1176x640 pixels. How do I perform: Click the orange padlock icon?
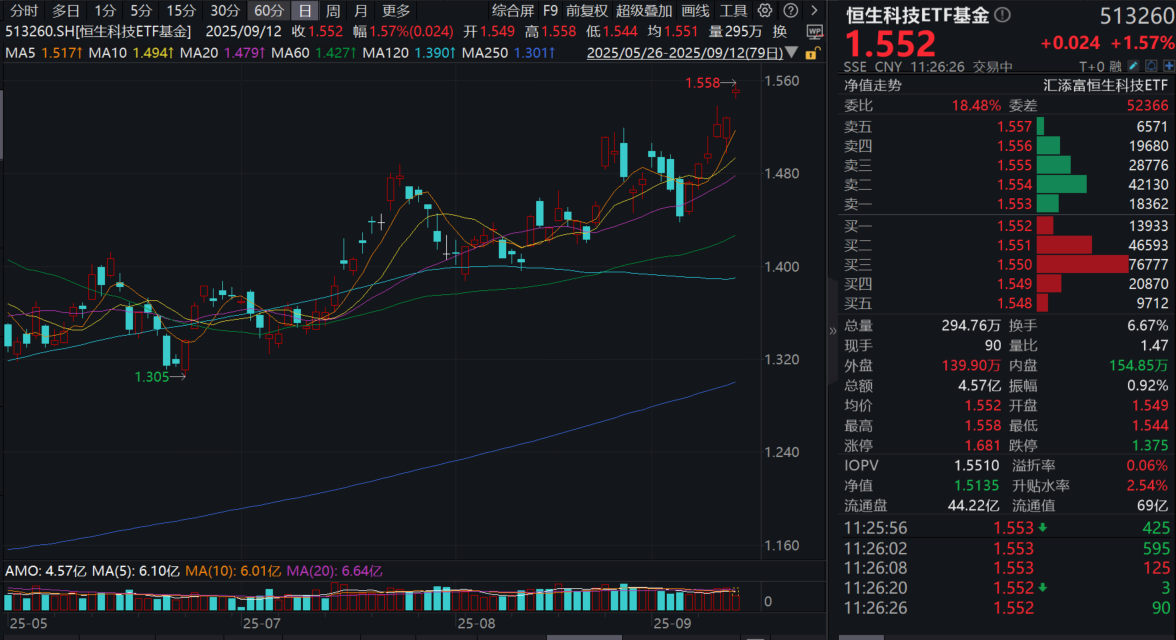point(811,52)
